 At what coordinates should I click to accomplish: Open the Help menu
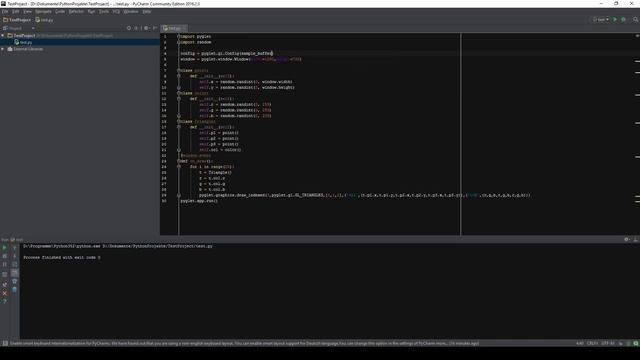147,11
